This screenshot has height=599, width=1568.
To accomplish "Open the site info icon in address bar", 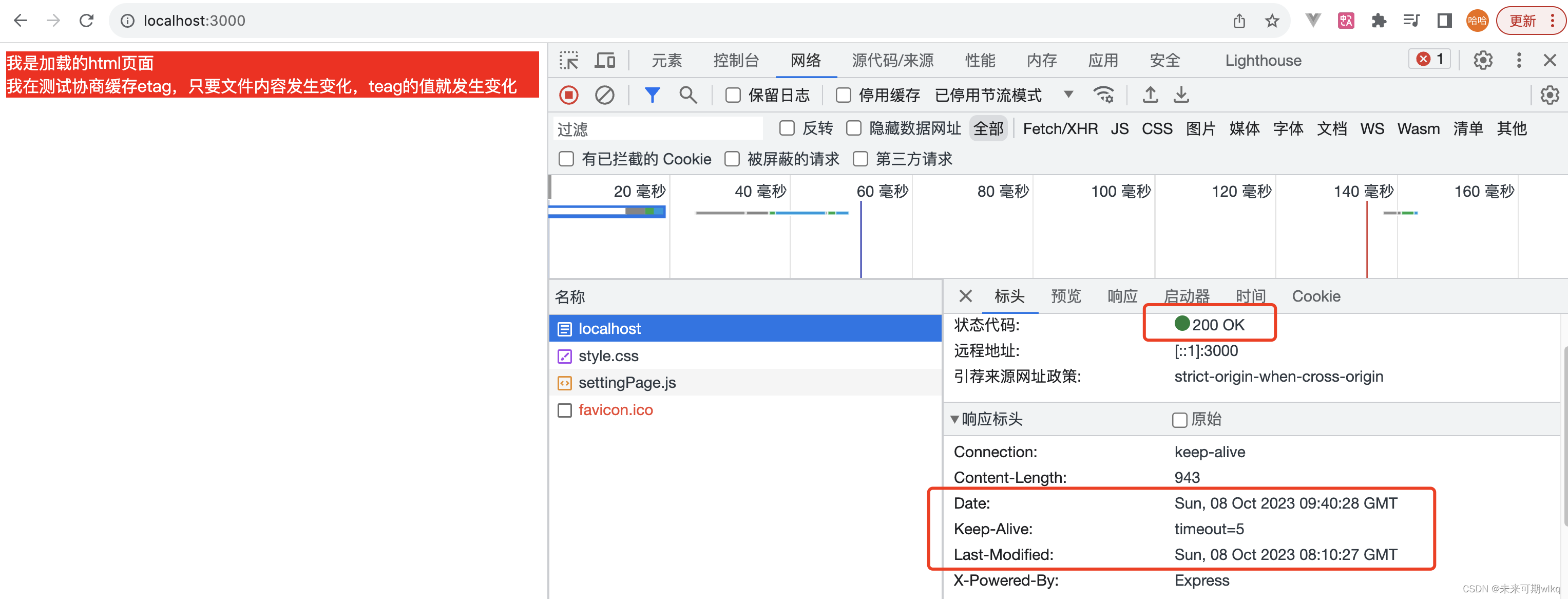I will tap(127, 21).
